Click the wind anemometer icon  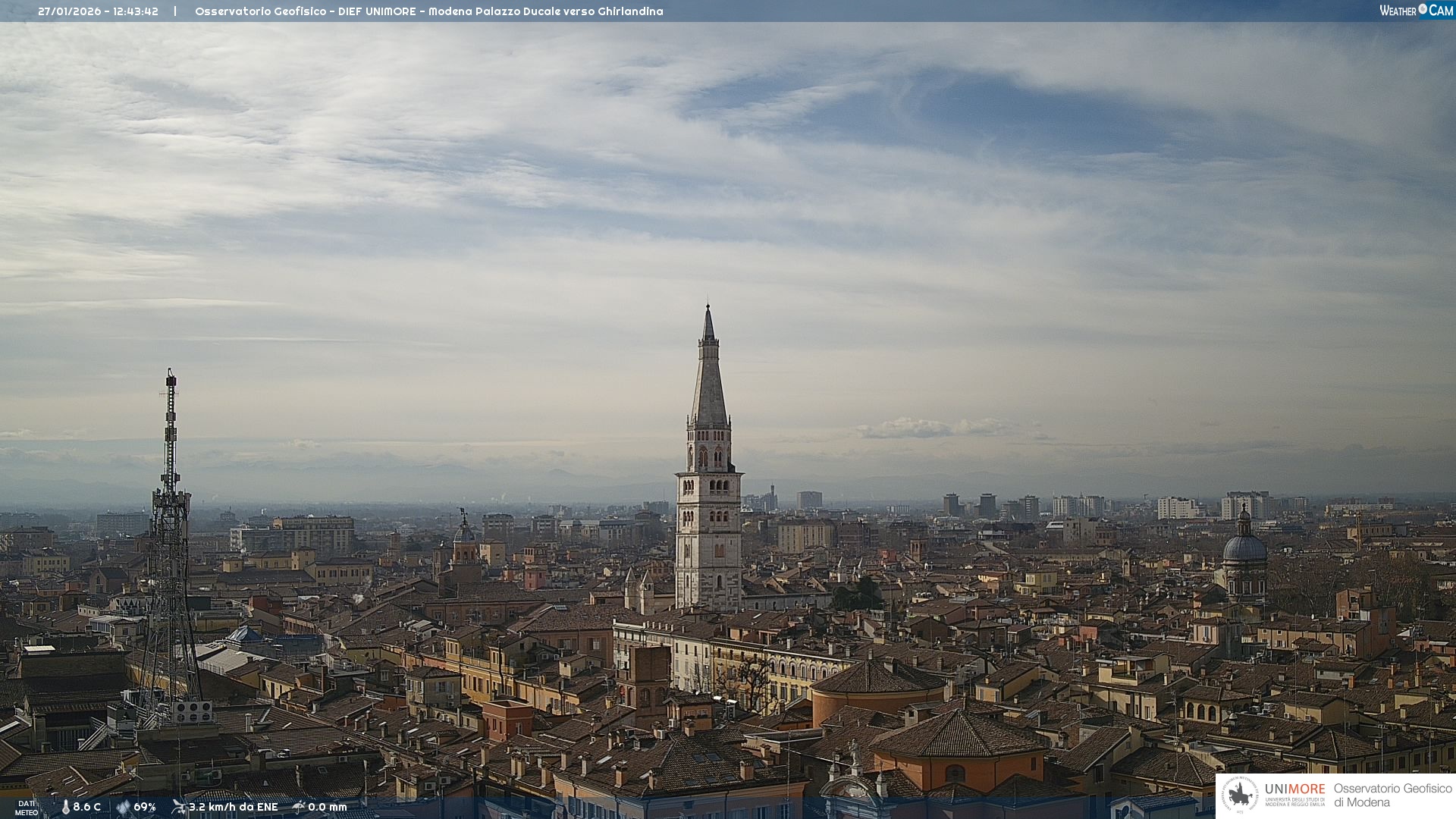179,807
